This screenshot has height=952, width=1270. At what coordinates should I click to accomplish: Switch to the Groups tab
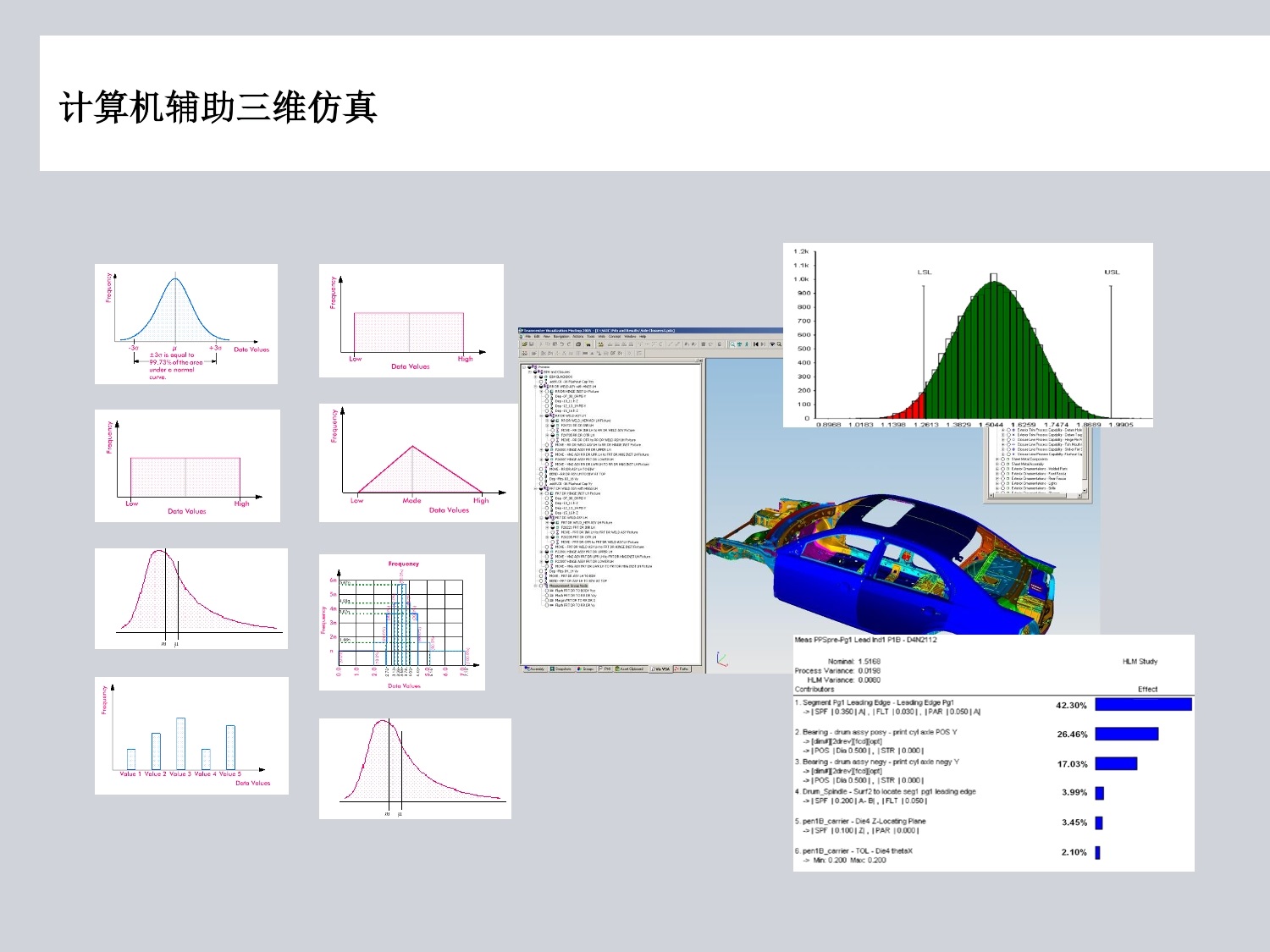click(587, 669)
